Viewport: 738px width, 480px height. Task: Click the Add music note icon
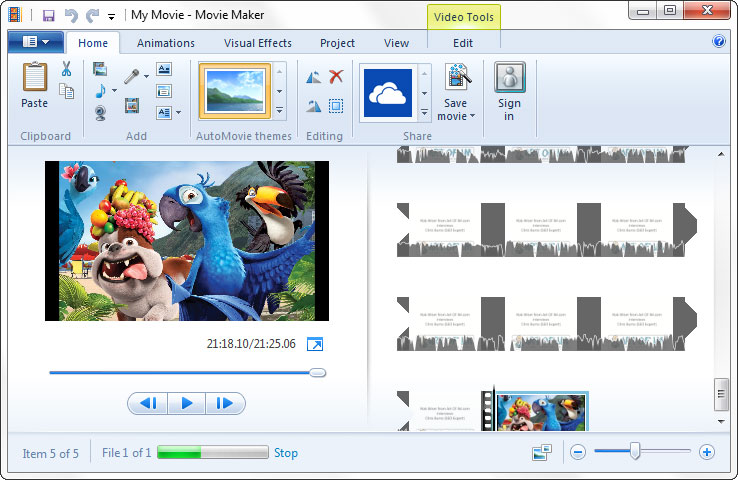point(100,90)
